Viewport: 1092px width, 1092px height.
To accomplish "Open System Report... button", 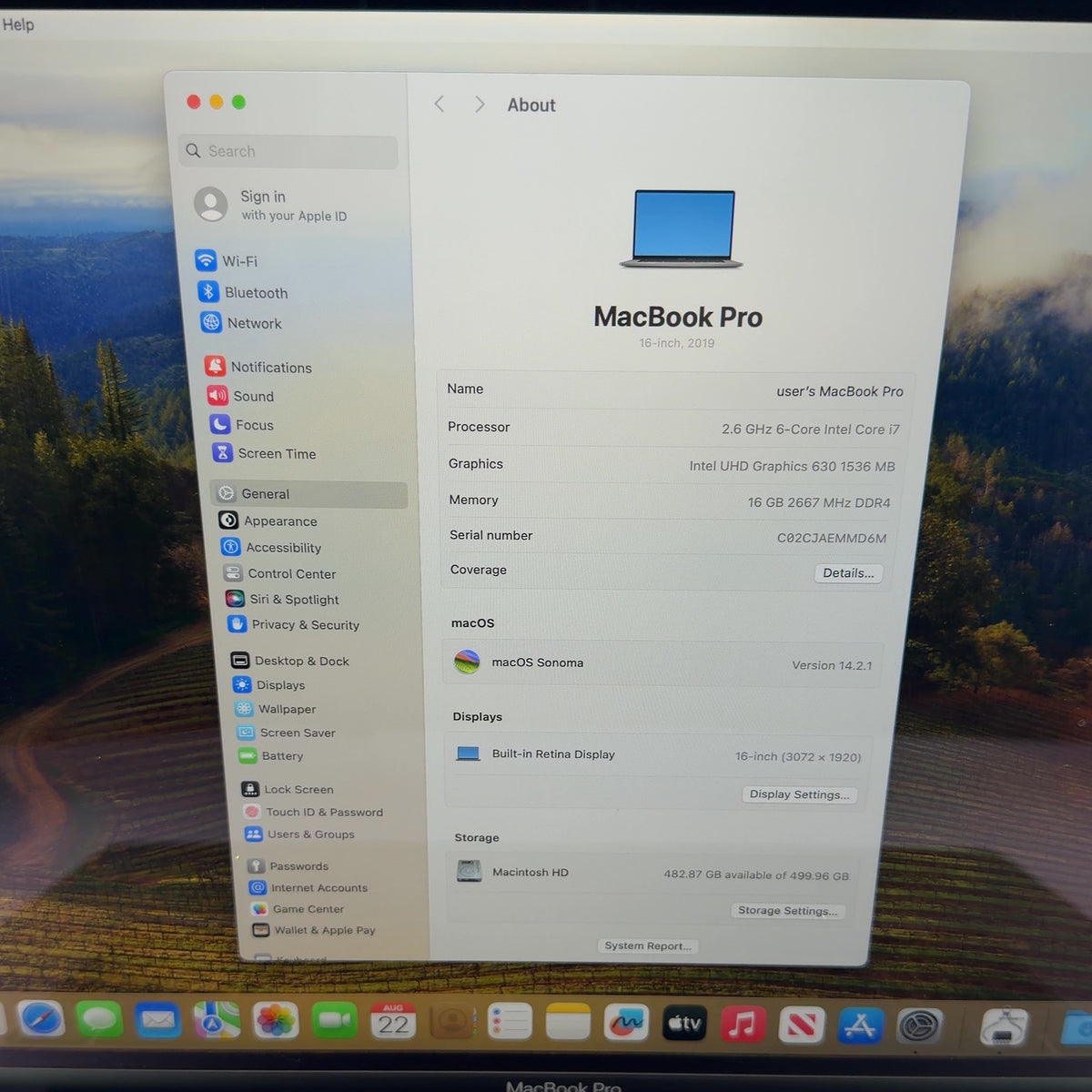I will [x=648, y=945].
